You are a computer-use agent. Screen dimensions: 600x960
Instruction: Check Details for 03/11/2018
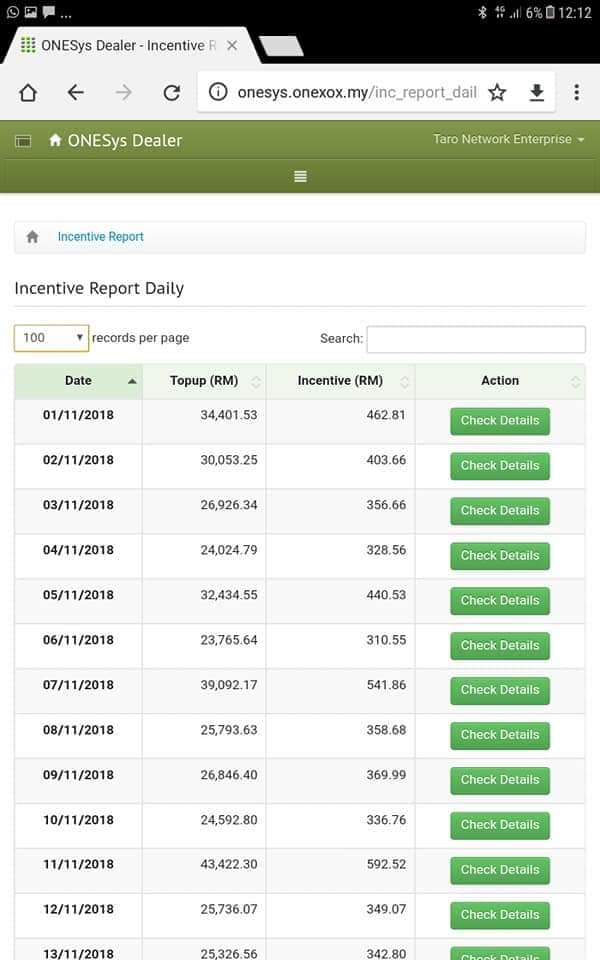click(500, 511)
